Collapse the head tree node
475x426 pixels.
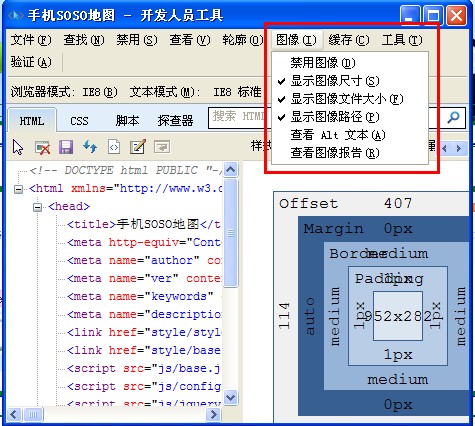coord(38,207)
